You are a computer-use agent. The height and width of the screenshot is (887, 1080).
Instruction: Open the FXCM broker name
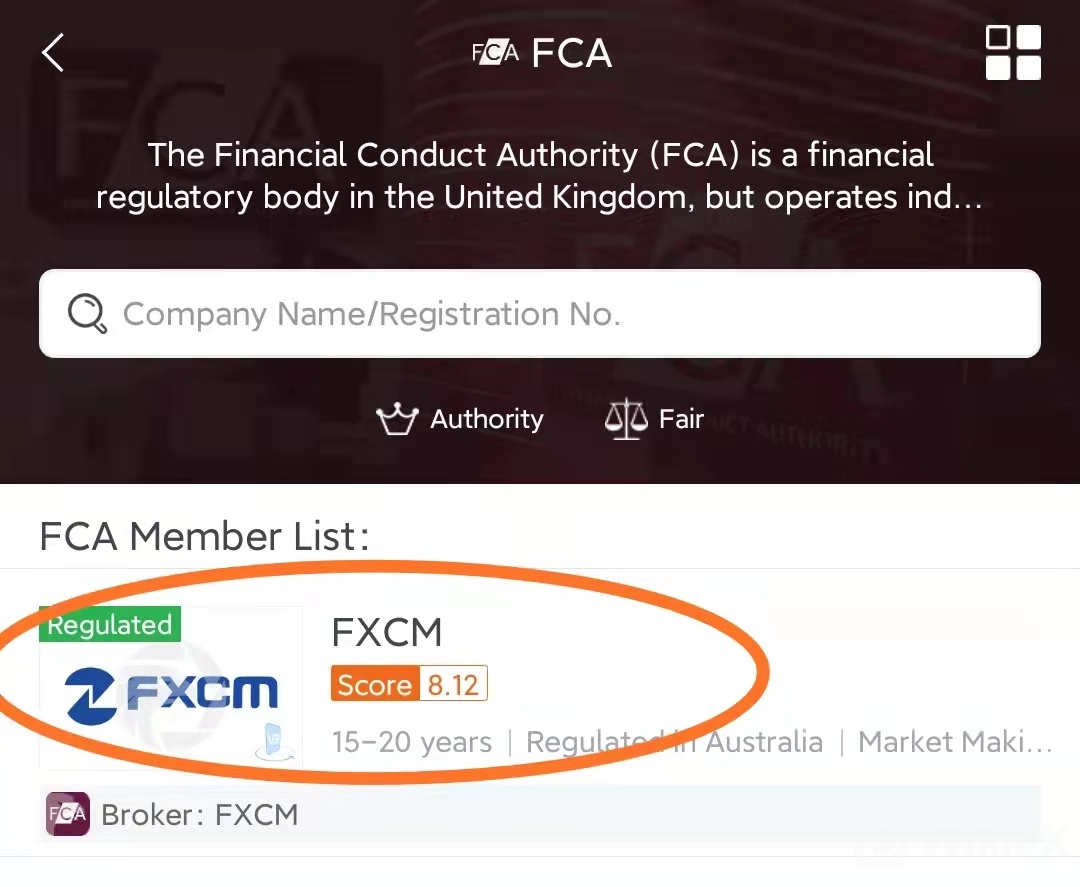point(387,632)
